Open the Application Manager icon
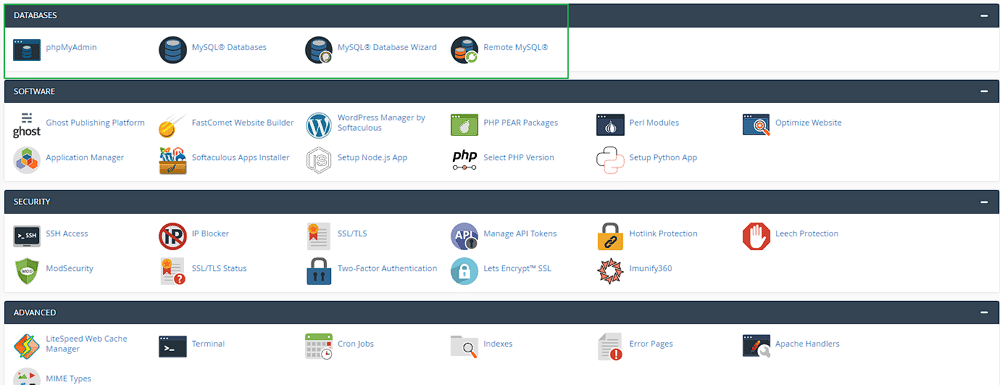The image size is (1000, 385). click(26, 159)
